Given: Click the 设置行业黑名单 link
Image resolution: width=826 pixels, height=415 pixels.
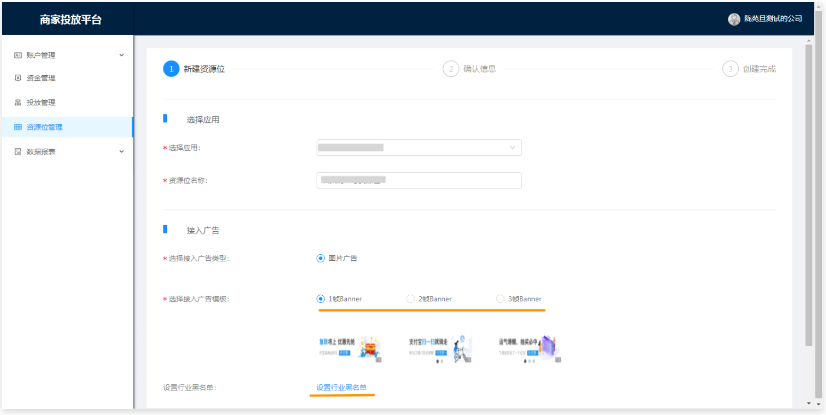Looking at the screenshot, I should (342, 387).
